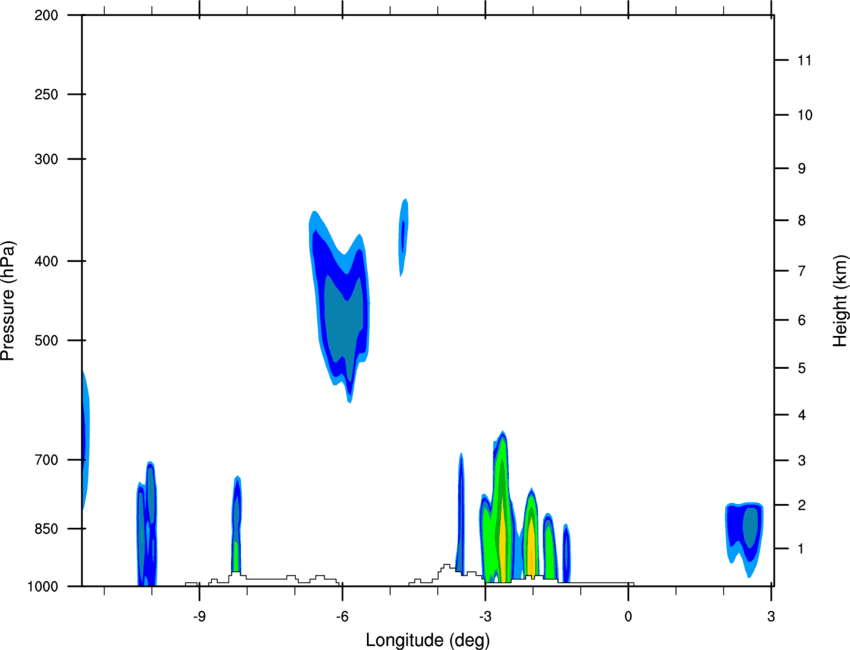
Task: Click the 9 km height label
Action: click(x=802, y=169)
